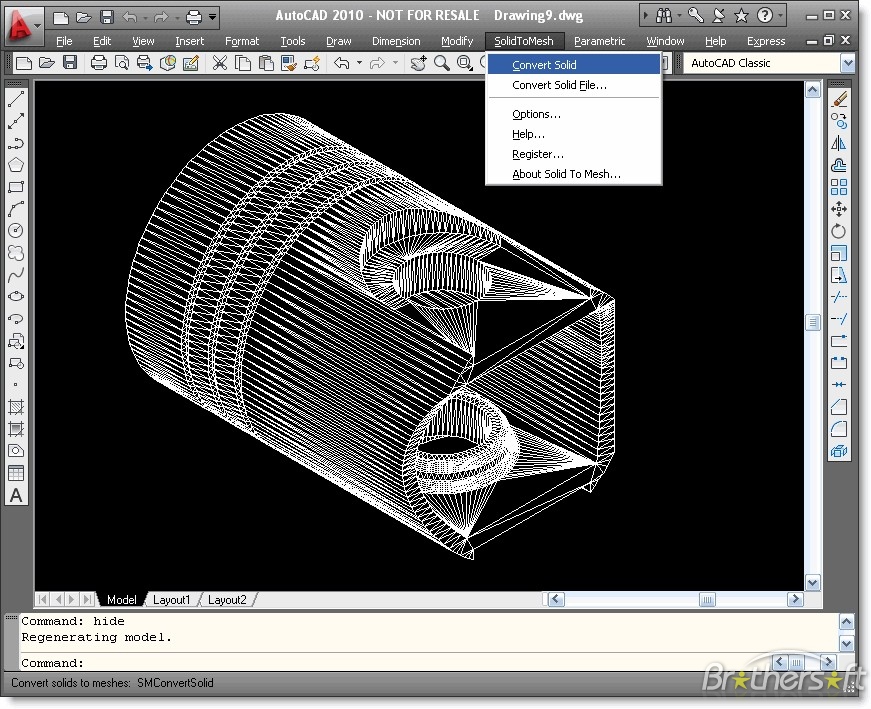Click the Plot printer icon in Standard toolbar
The image size is (871, 709).
click(99, 63)
